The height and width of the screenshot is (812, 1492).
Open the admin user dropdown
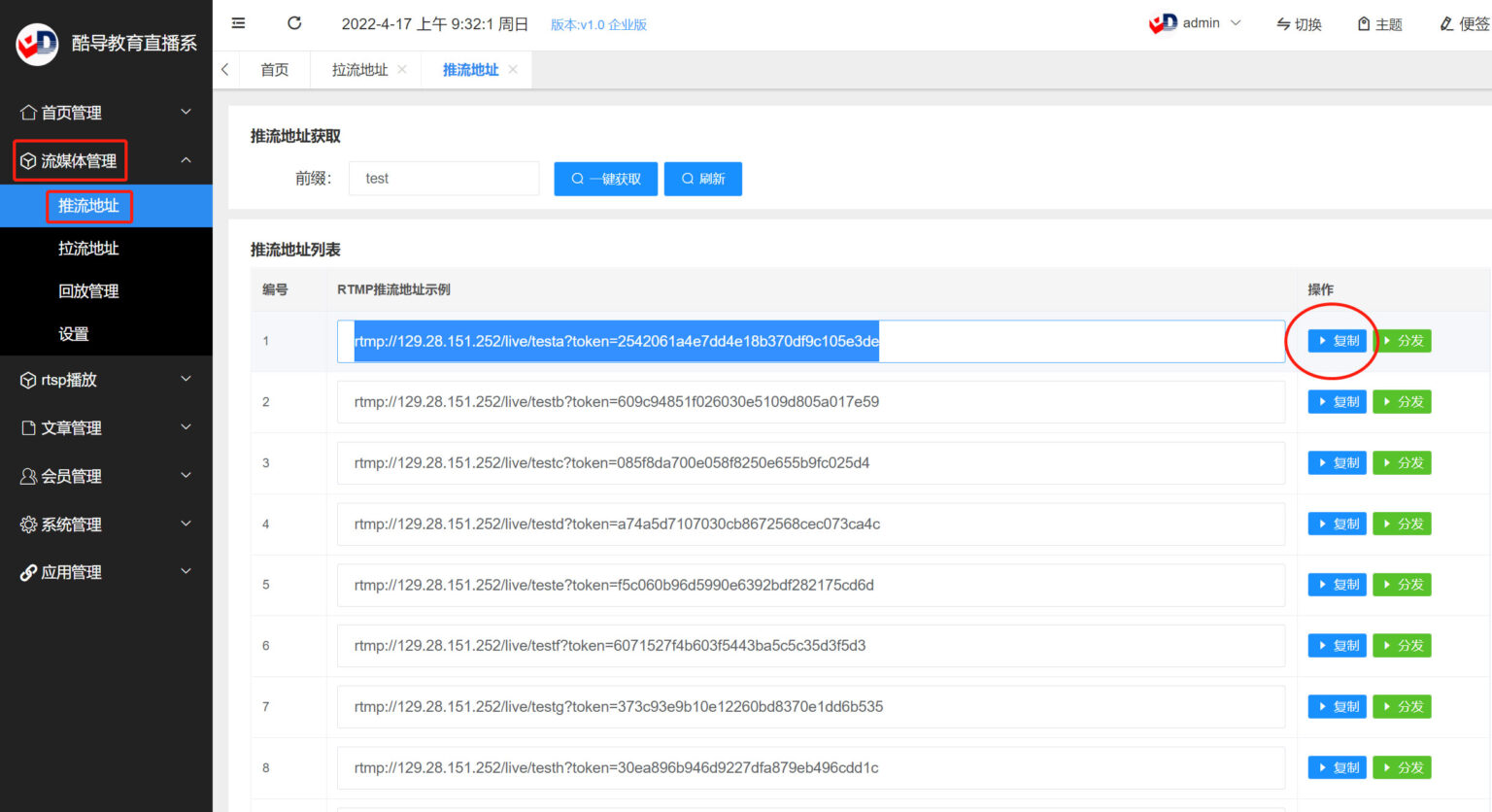(x=1196, y=23)
